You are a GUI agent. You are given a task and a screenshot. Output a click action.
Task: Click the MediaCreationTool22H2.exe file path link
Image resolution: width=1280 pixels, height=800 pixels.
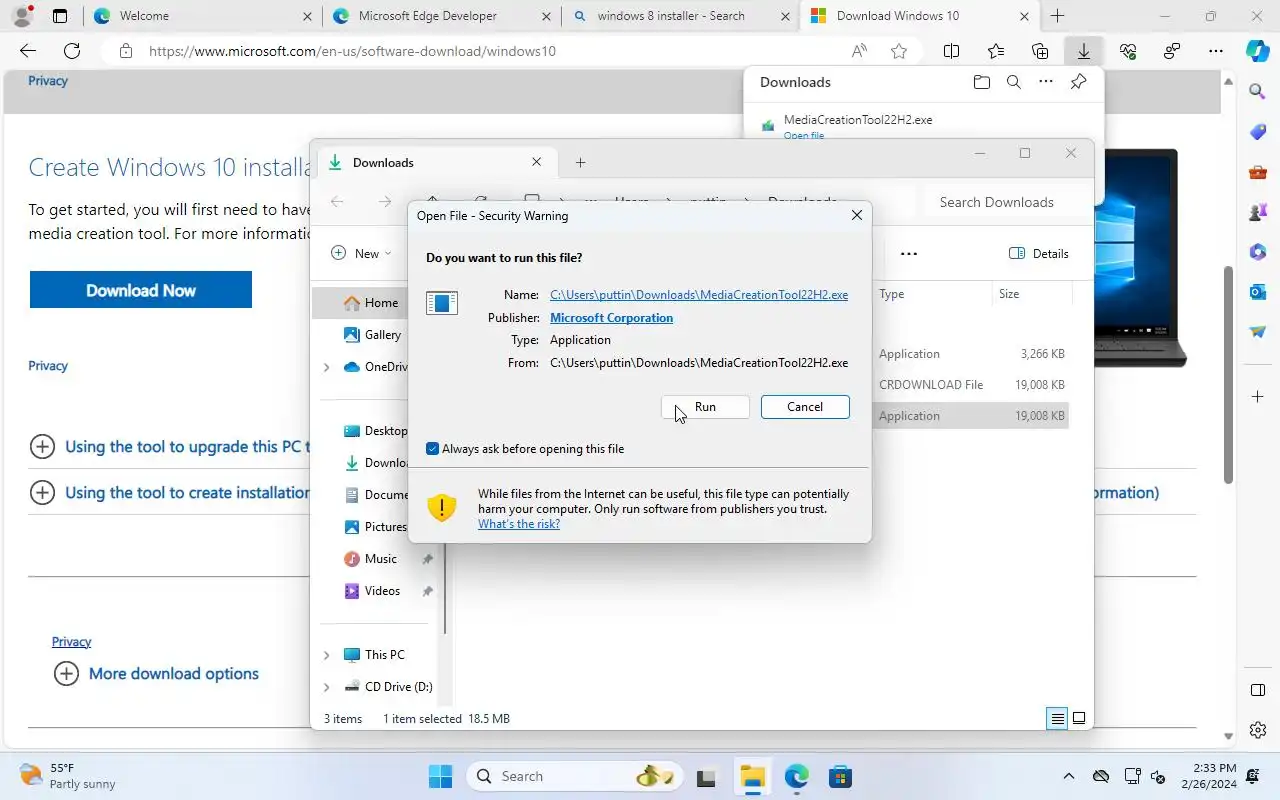[699, 295]
